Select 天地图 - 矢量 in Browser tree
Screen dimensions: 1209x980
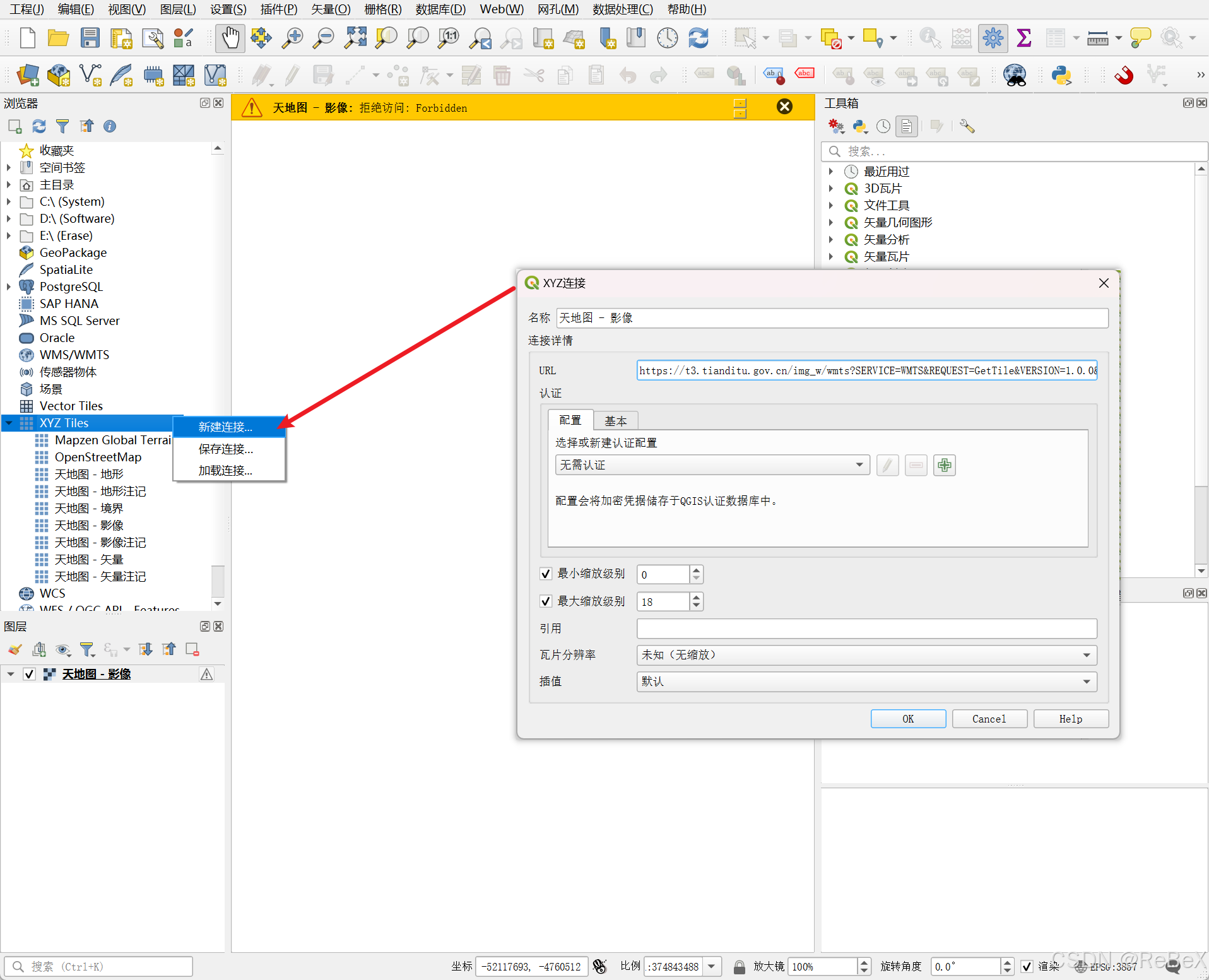(x=88, y=559)
